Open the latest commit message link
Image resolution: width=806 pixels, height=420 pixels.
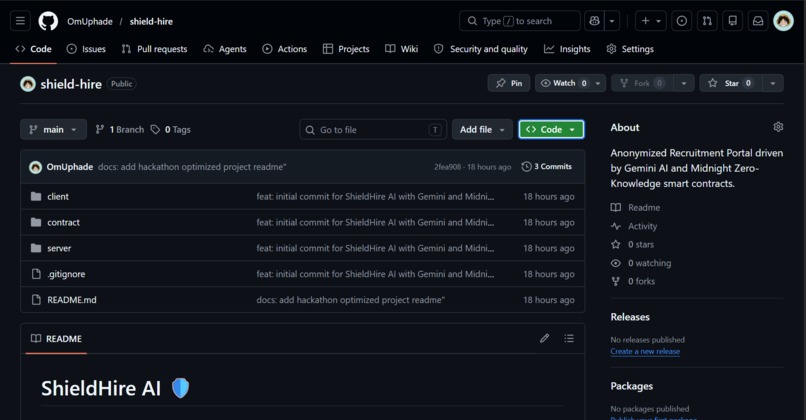[x=192, y=167]
